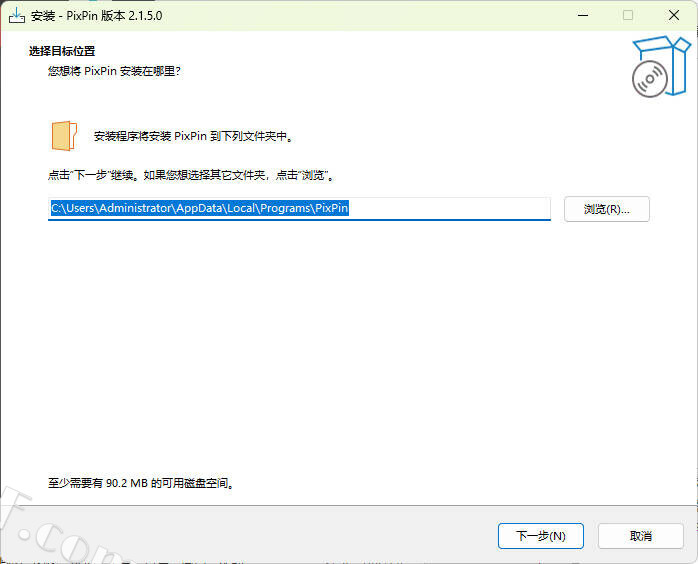Minimize the PixPin installer window
The height and width of the screenshot is (564, 698).
coord(583,16)
